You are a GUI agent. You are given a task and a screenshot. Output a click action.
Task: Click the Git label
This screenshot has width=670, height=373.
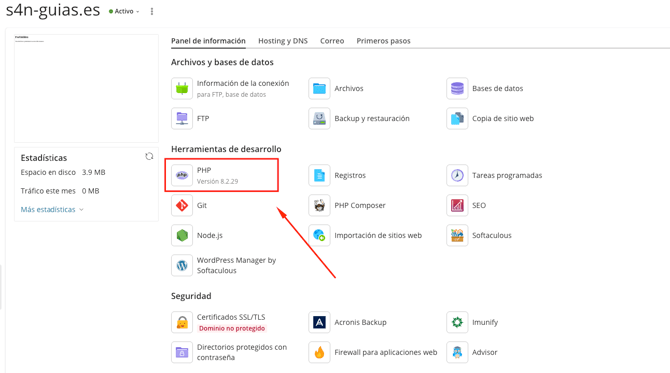click(202, 206)
